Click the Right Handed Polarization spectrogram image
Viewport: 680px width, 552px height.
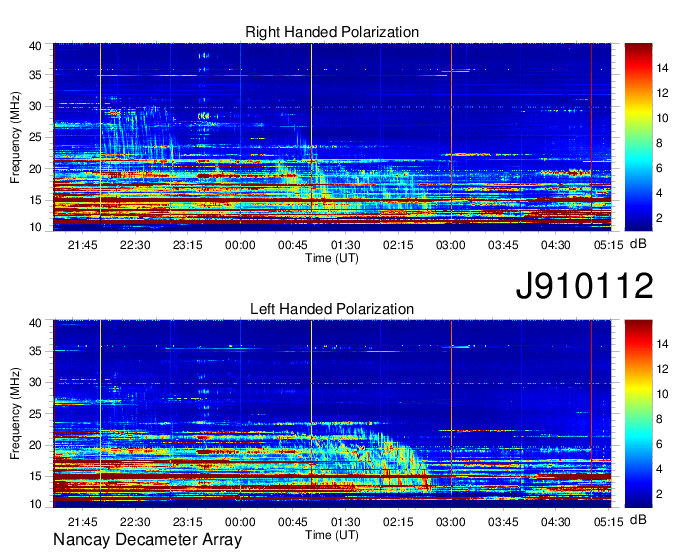point(332,137)
